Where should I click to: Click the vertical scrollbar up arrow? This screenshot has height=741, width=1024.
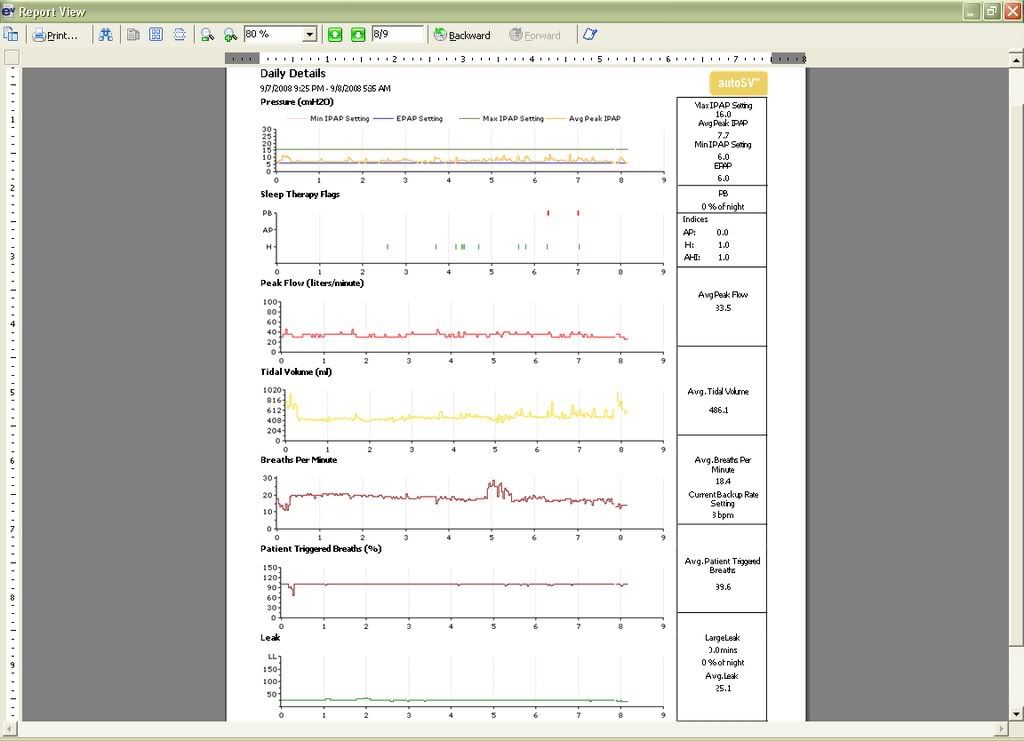[x=1015, y=59]
